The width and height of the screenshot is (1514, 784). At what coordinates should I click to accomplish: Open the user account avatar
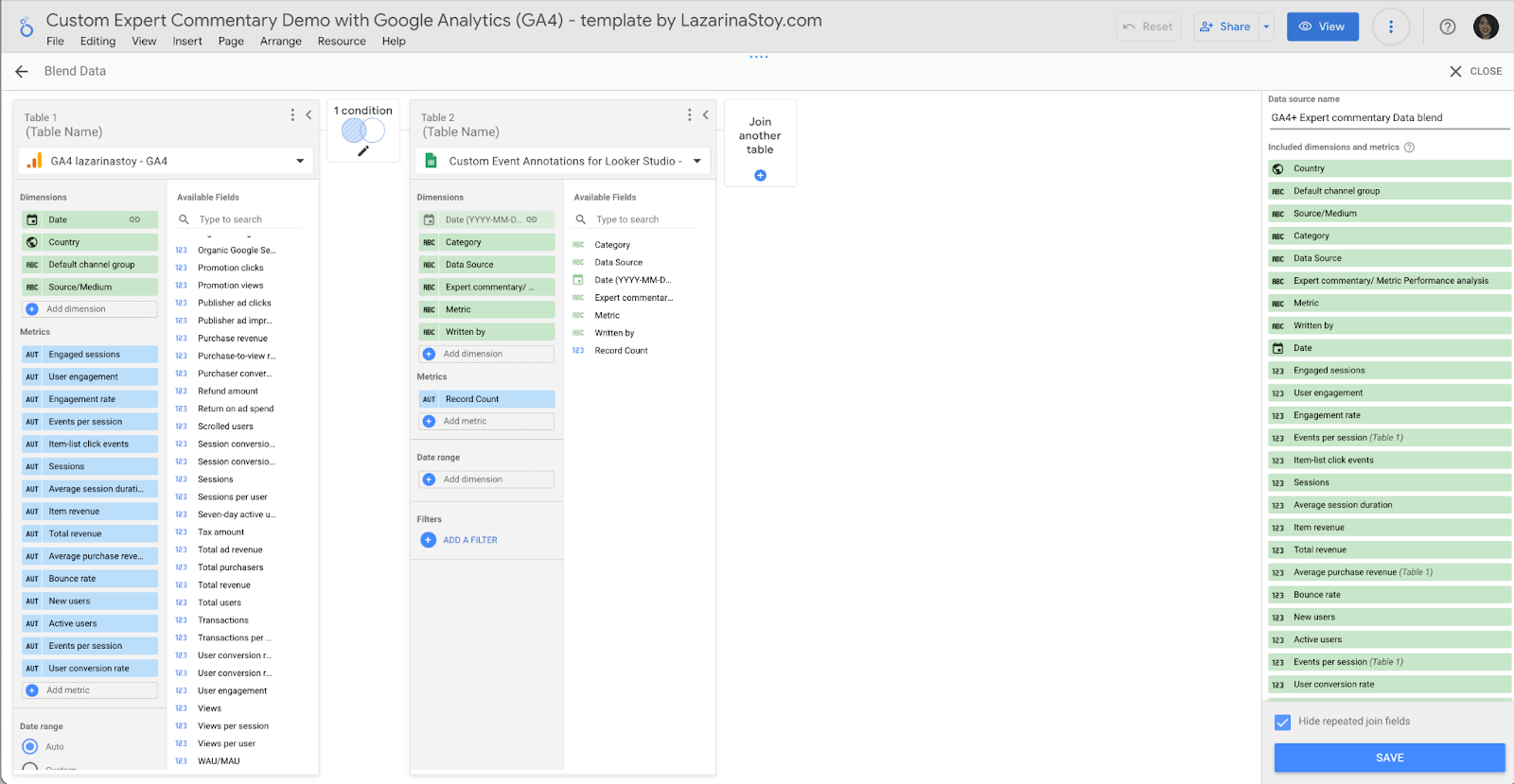[x=1486, y=26]
